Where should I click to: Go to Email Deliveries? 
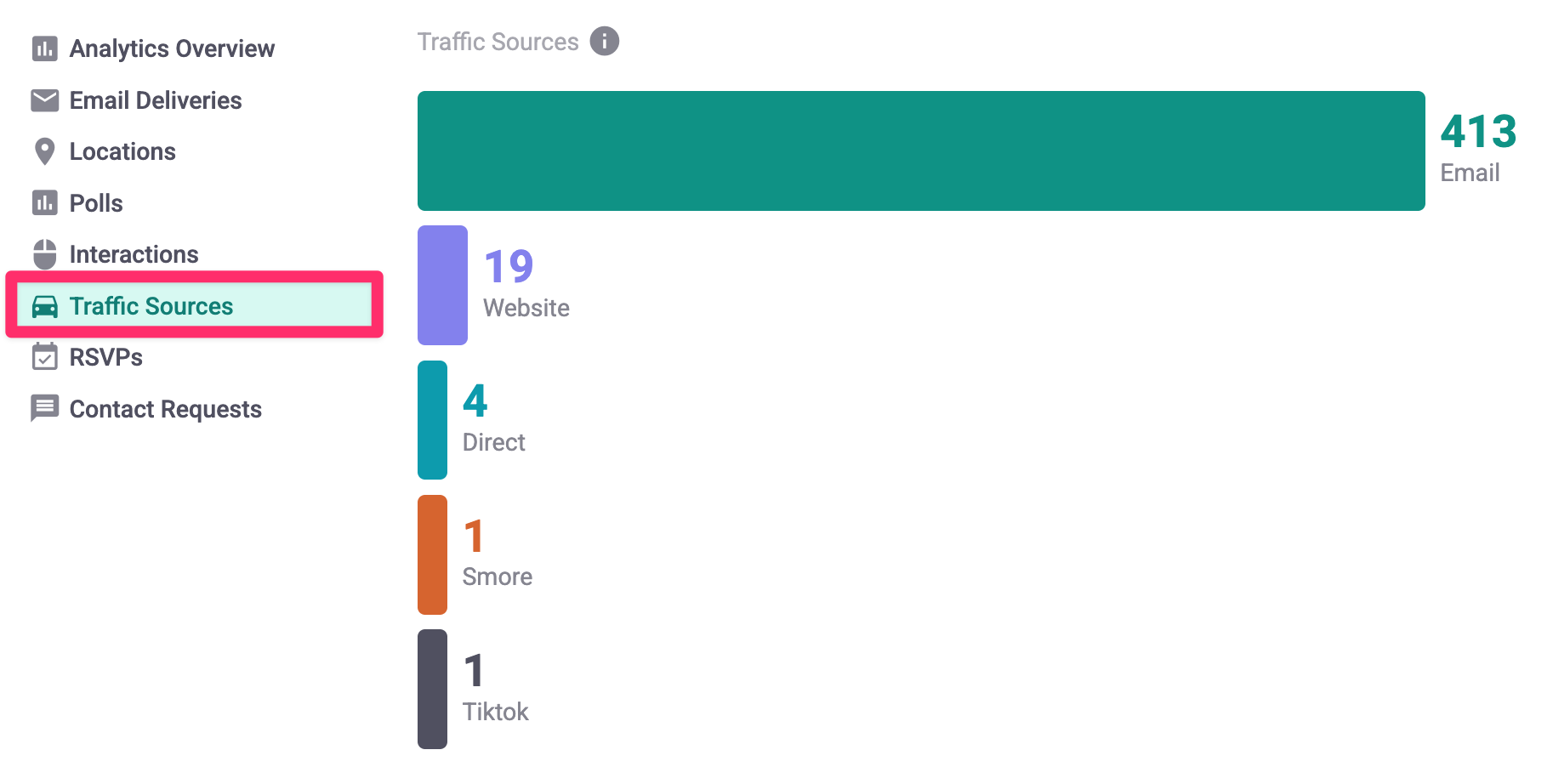156,100
